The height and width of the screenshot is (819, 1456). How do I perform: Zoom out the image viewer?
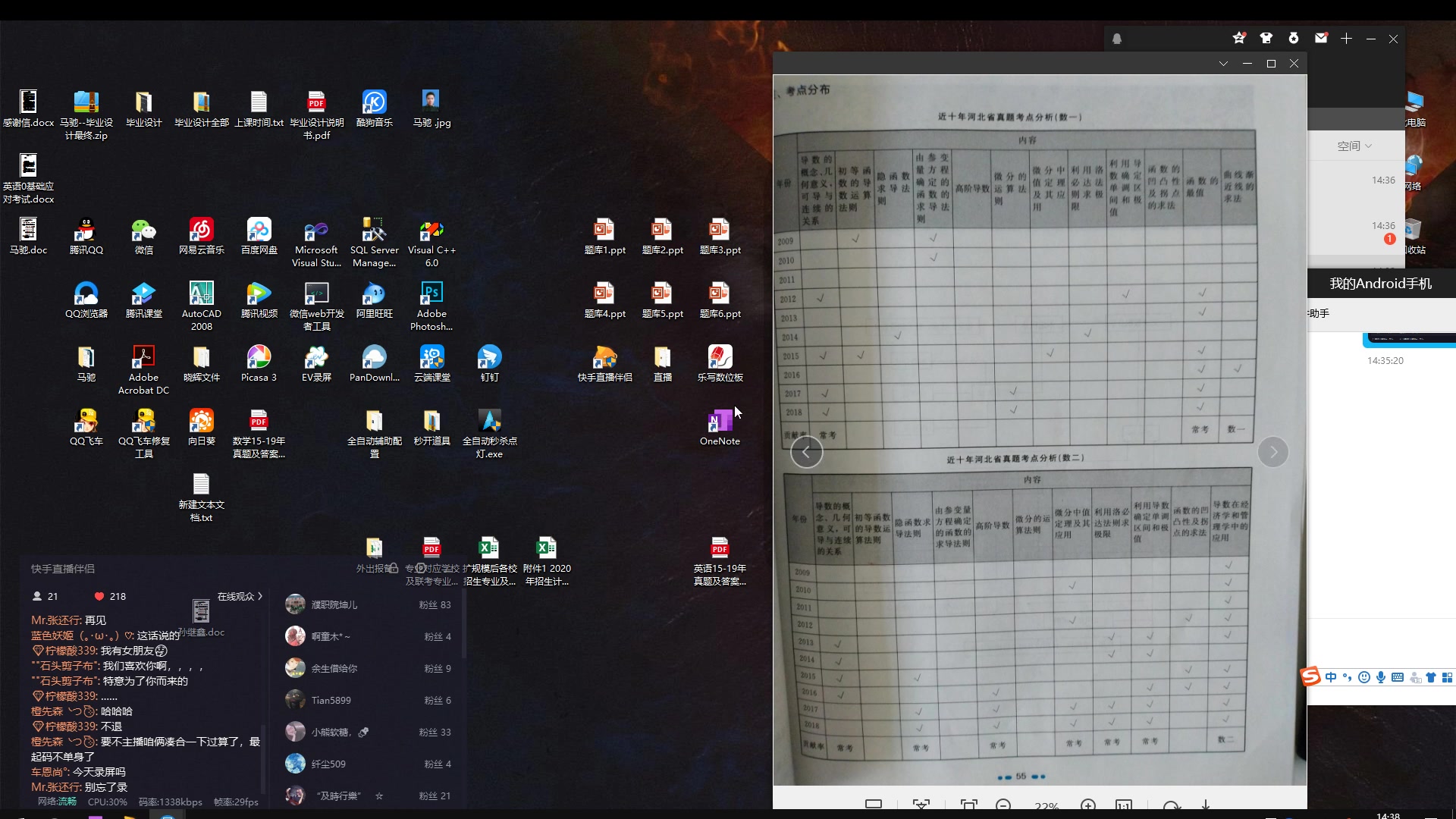1003,805
